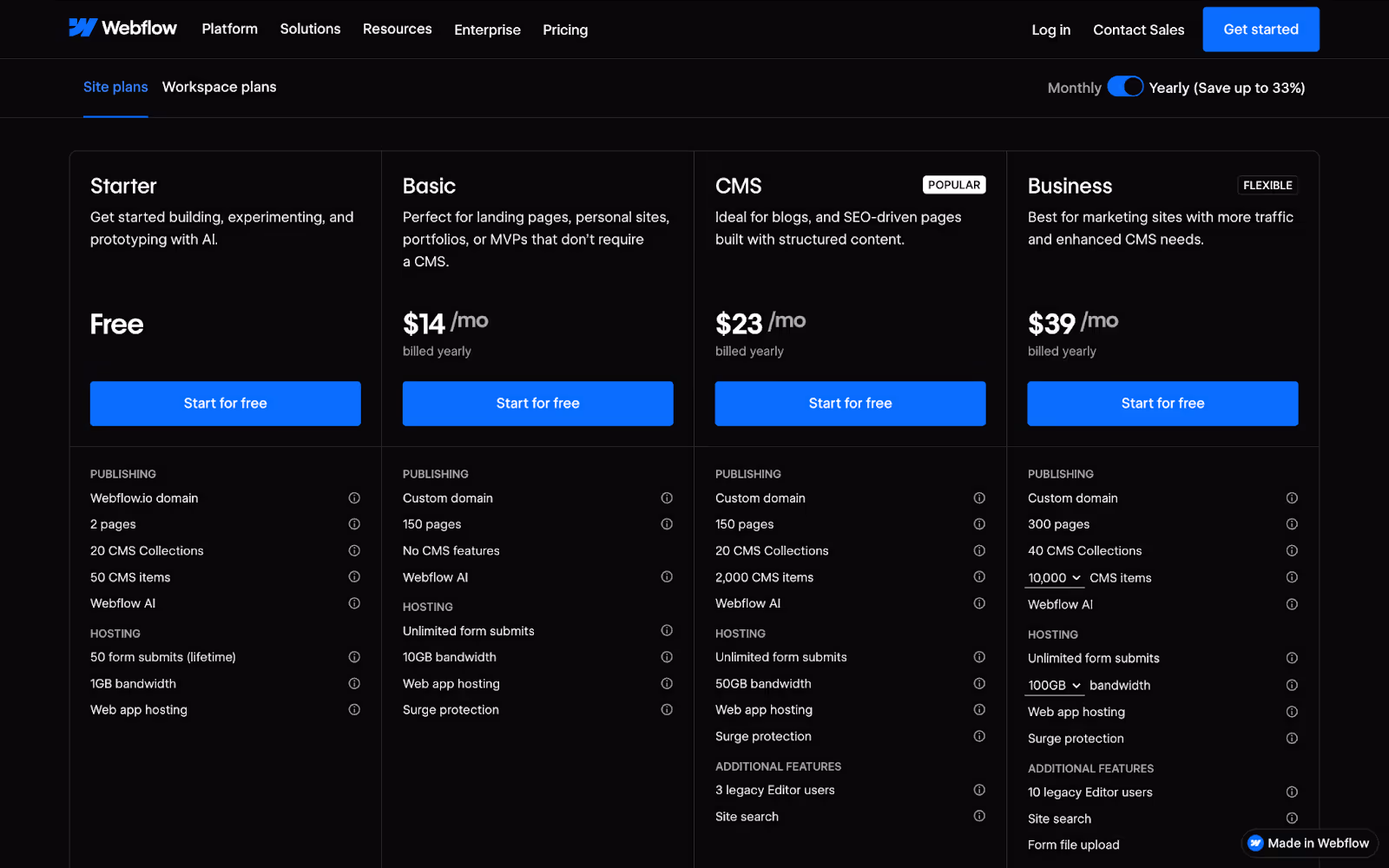Open info icon for Business CMS items row
The height and width of the screenshot is (868, 1389).
point(1292,577)
